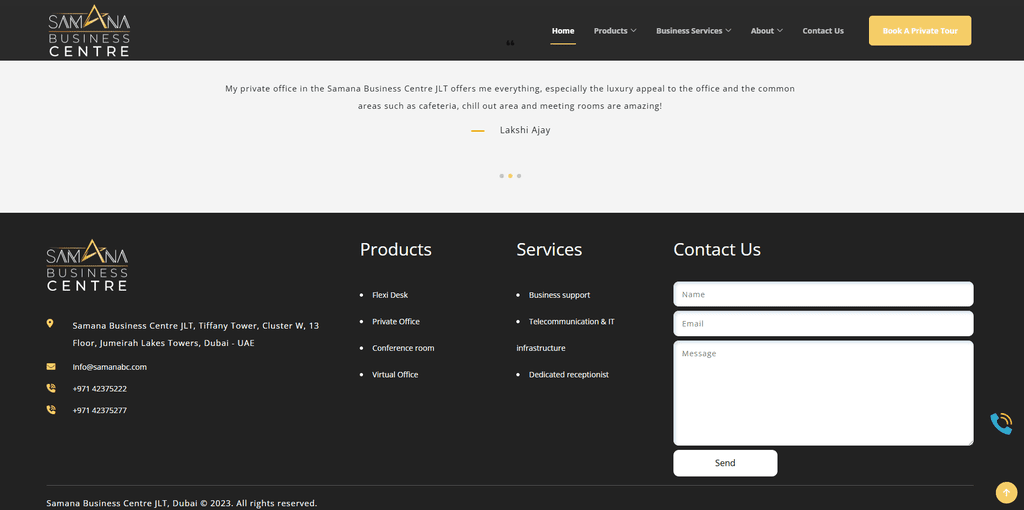1024x510 pixels.
Task: Click the testimonial paragraph about private office
Action: tap(510, 97)
